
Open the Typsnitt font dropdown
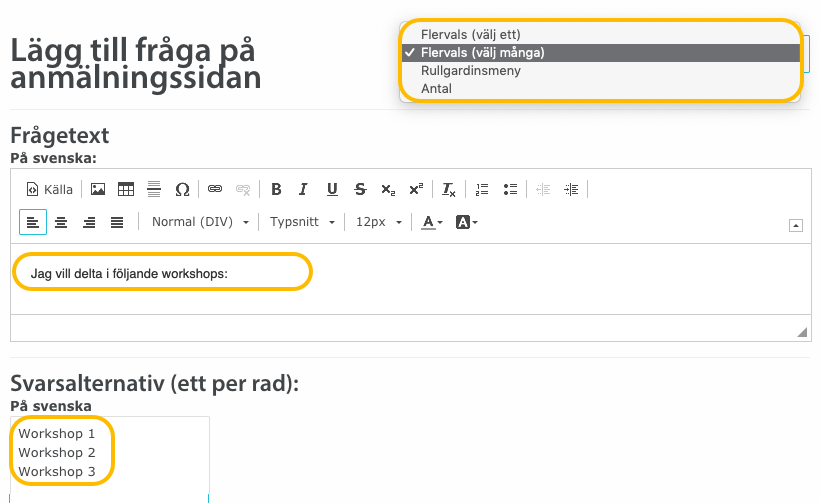point(300,222)
